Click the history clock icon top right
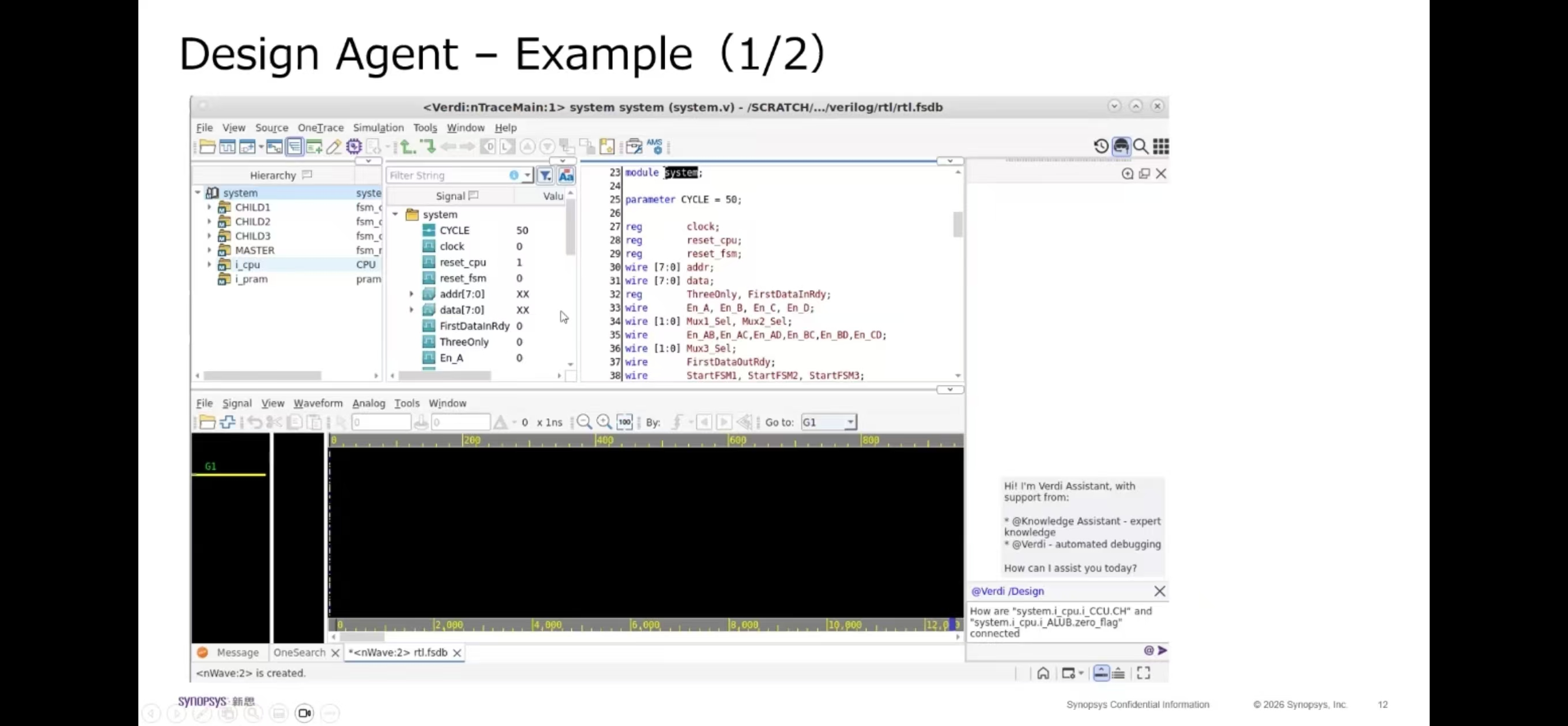 pos(1100,146)
